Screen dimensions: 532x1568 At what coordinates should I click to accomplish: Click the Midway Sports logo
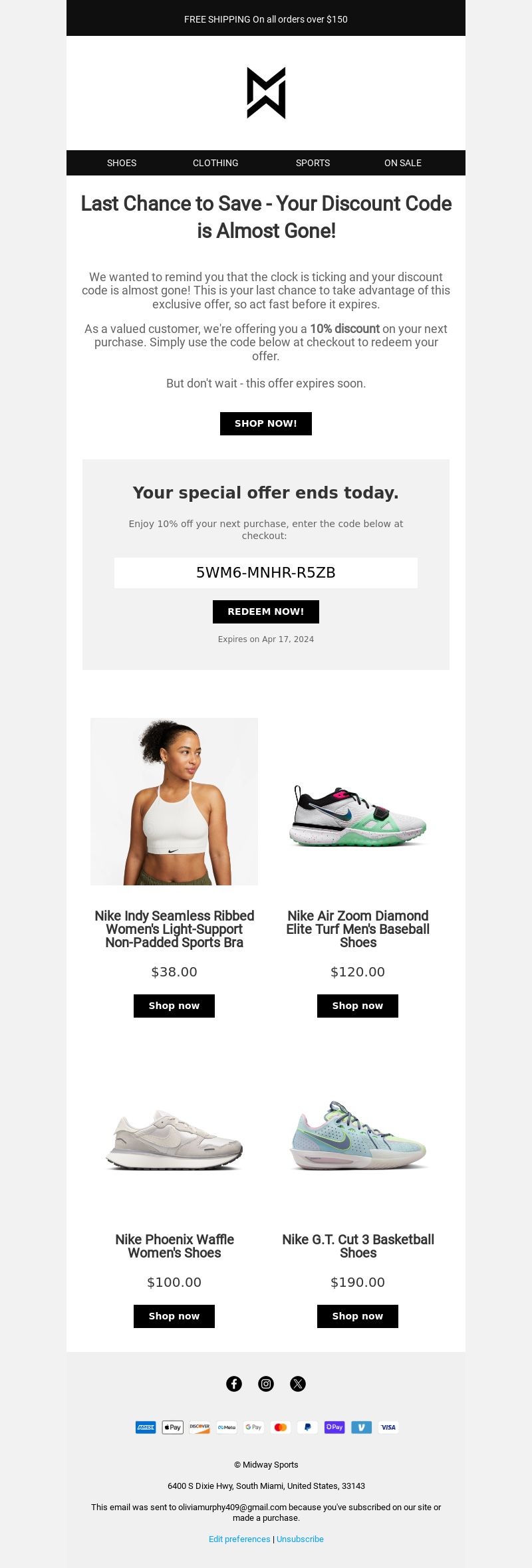coord(266,93)
